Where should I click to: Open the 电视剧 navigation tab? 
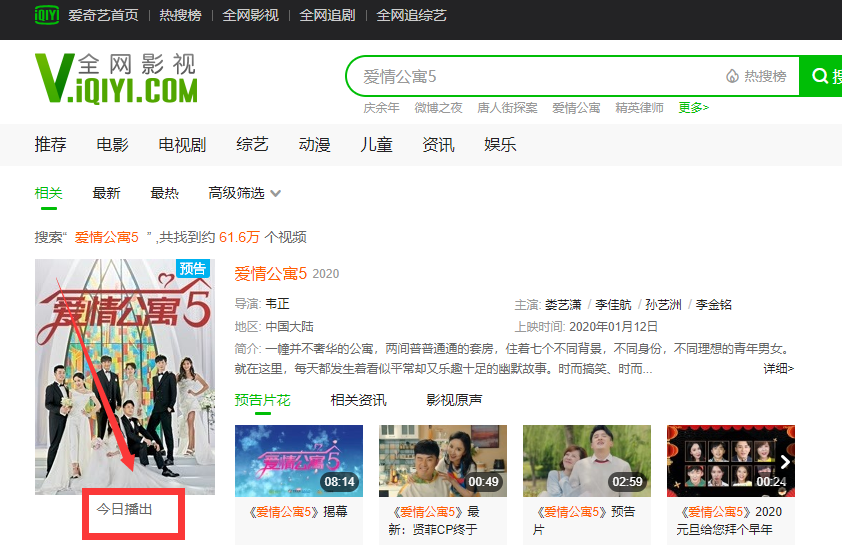pyautogui.click(x=182, y=145)
